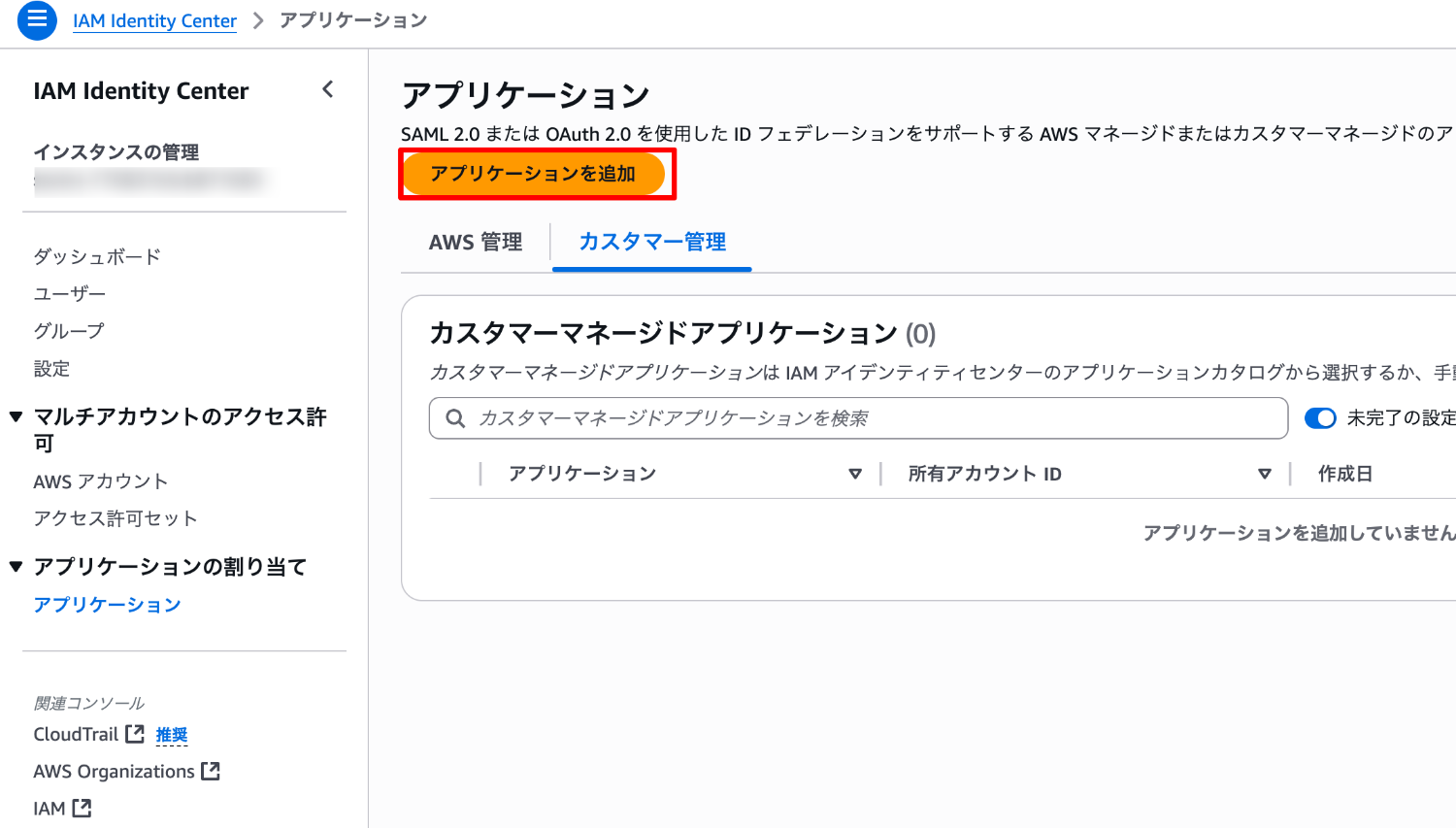Click the IAM external link icon
Image resolution: width=1456 pixels, height=828 pixels.
(x=83, y=808)
